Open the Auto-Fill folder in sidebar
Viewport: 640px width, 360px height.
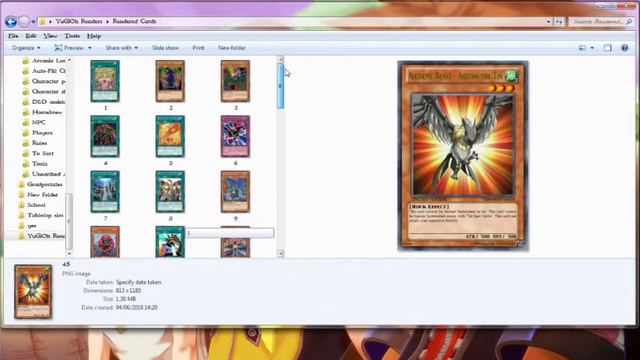49,71
